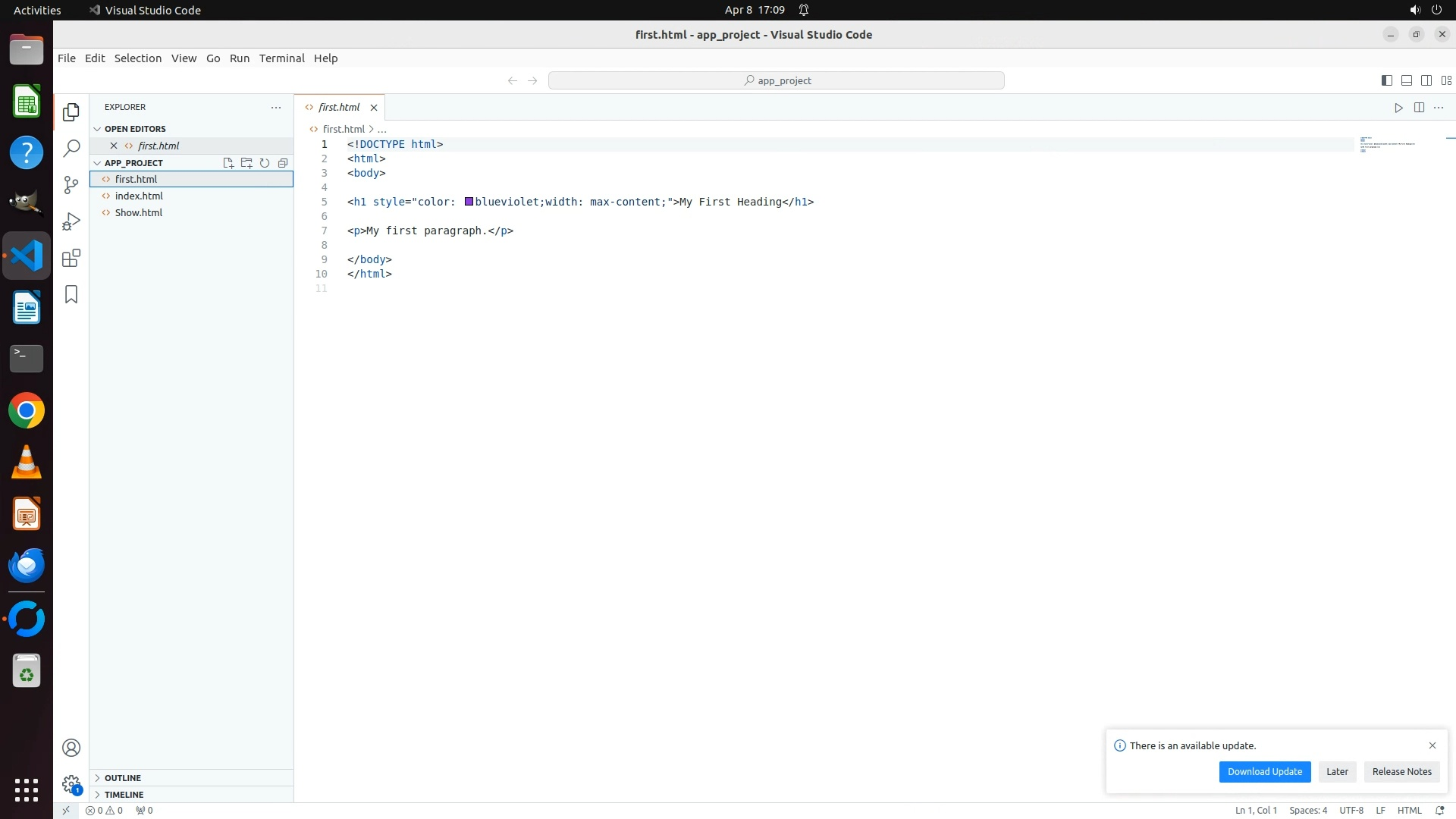1456x819 pixels.
Task: Collapse all folders in explorer
Action: point(283,163)
